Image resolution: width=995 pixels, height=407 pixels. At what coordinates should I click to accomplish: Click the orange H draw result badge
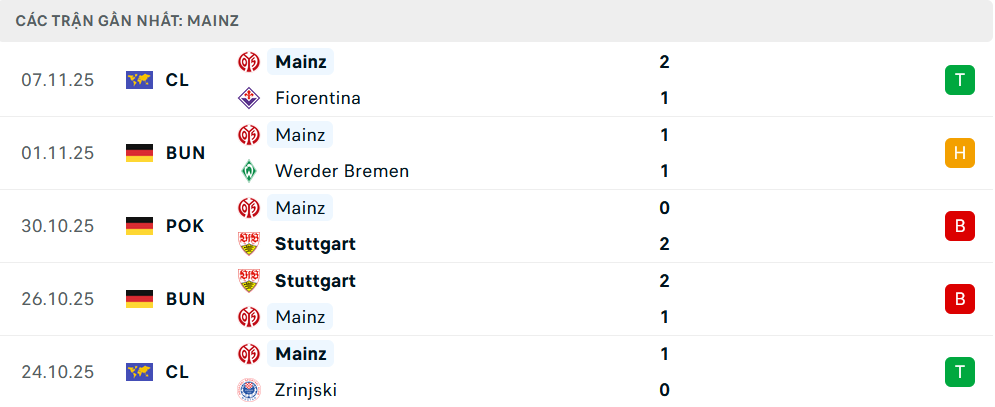[x=959, y=153]
